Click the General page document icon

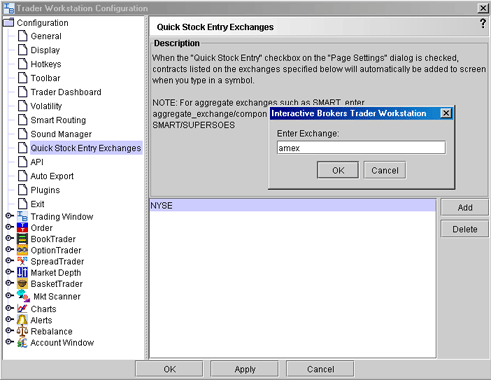tap(23, 36)
